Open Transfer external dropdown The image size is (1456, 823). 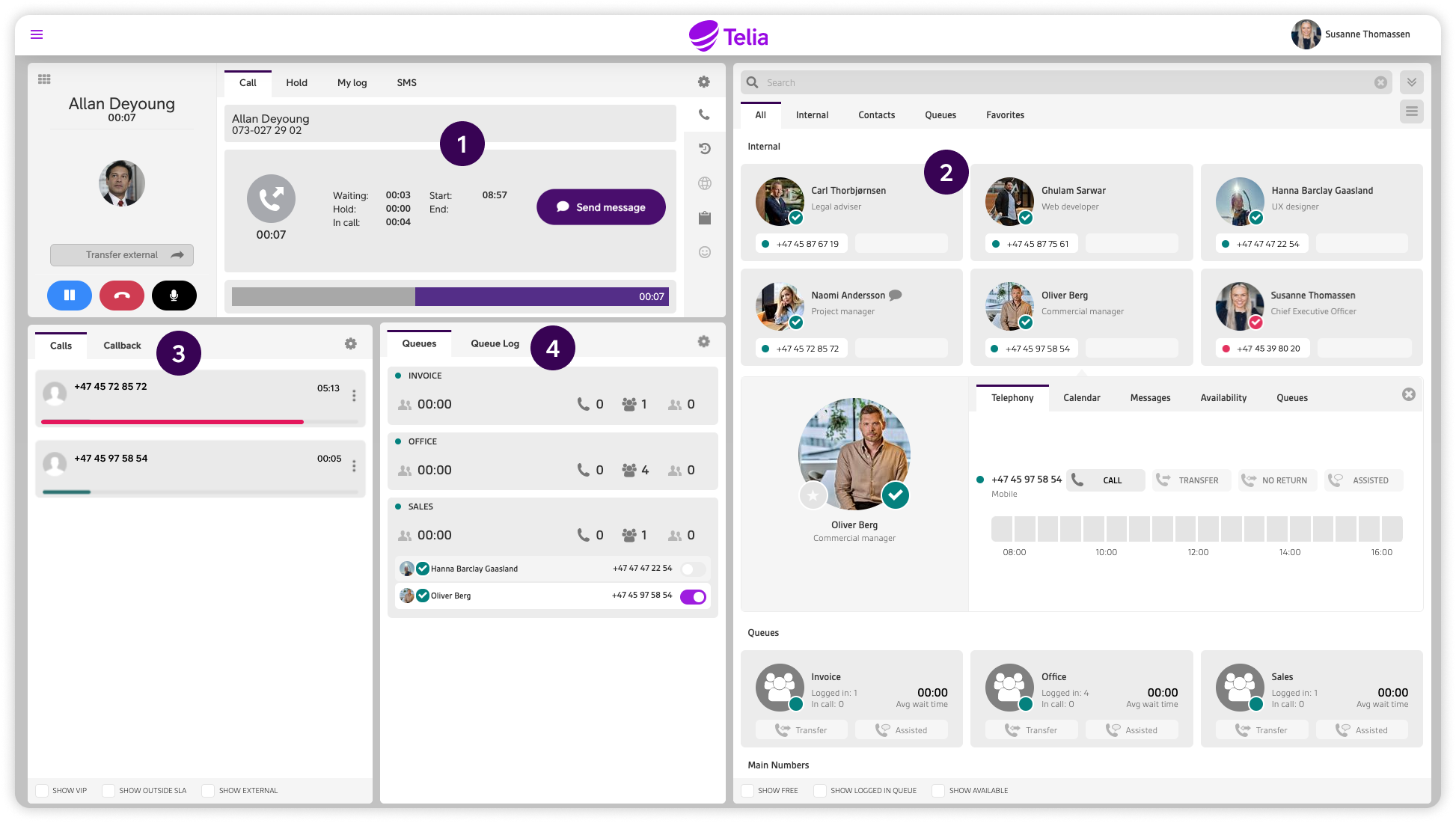click(122, 255)
